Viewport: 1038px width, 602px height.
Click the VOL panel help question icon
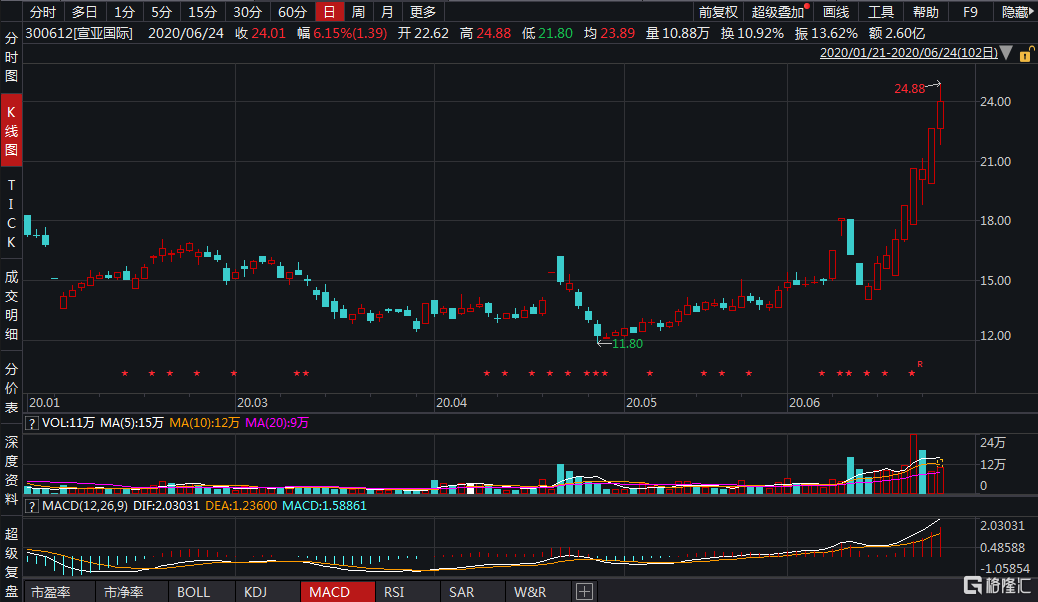pos(31,423)
